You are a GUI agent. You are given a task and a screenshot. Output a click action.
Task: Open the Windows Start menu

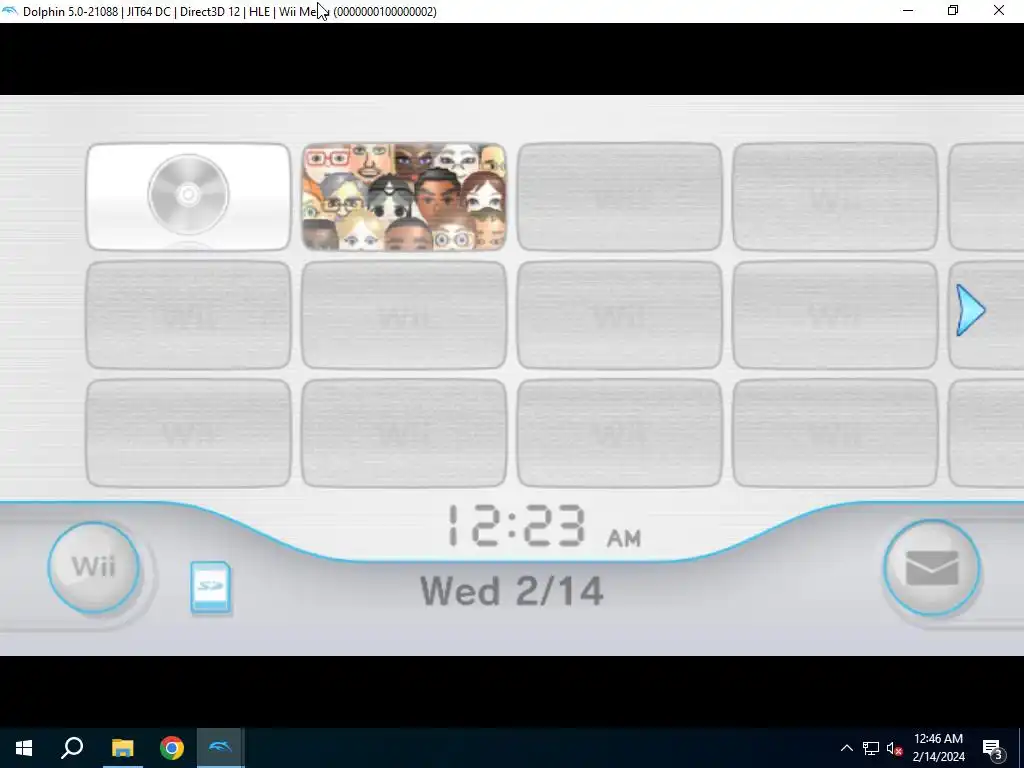(x=24, y=748)
